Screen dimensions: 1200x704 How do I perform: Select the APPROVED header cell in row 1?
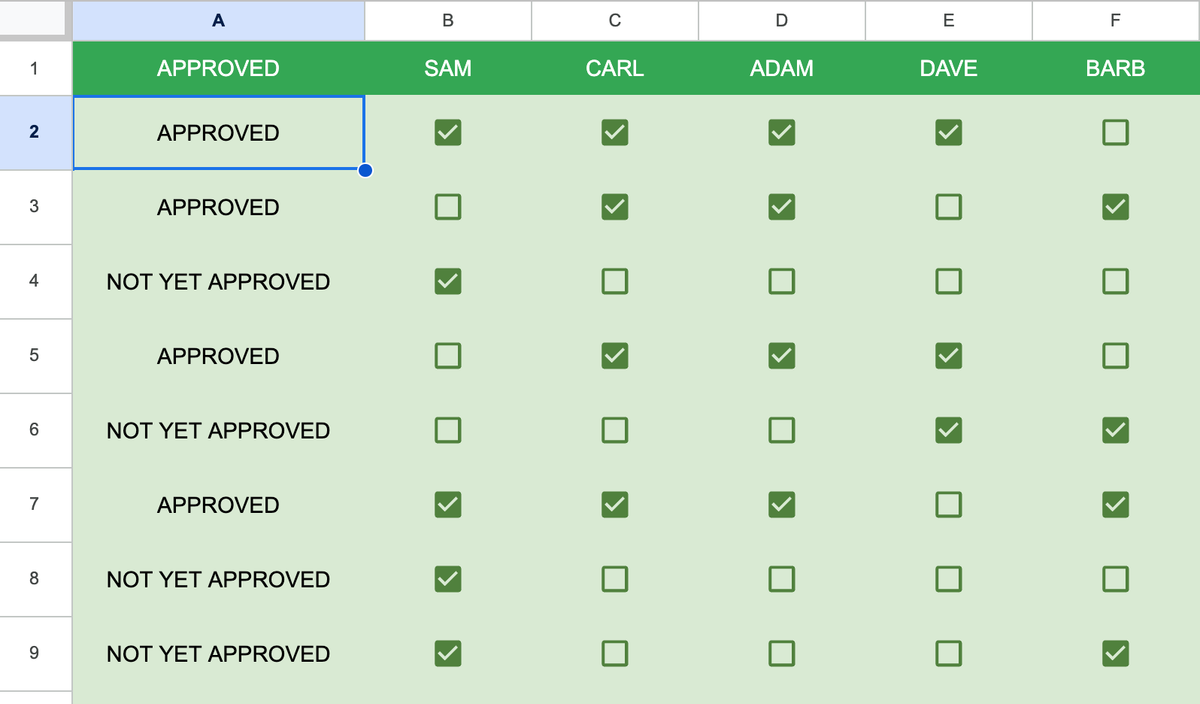(218, 68)
